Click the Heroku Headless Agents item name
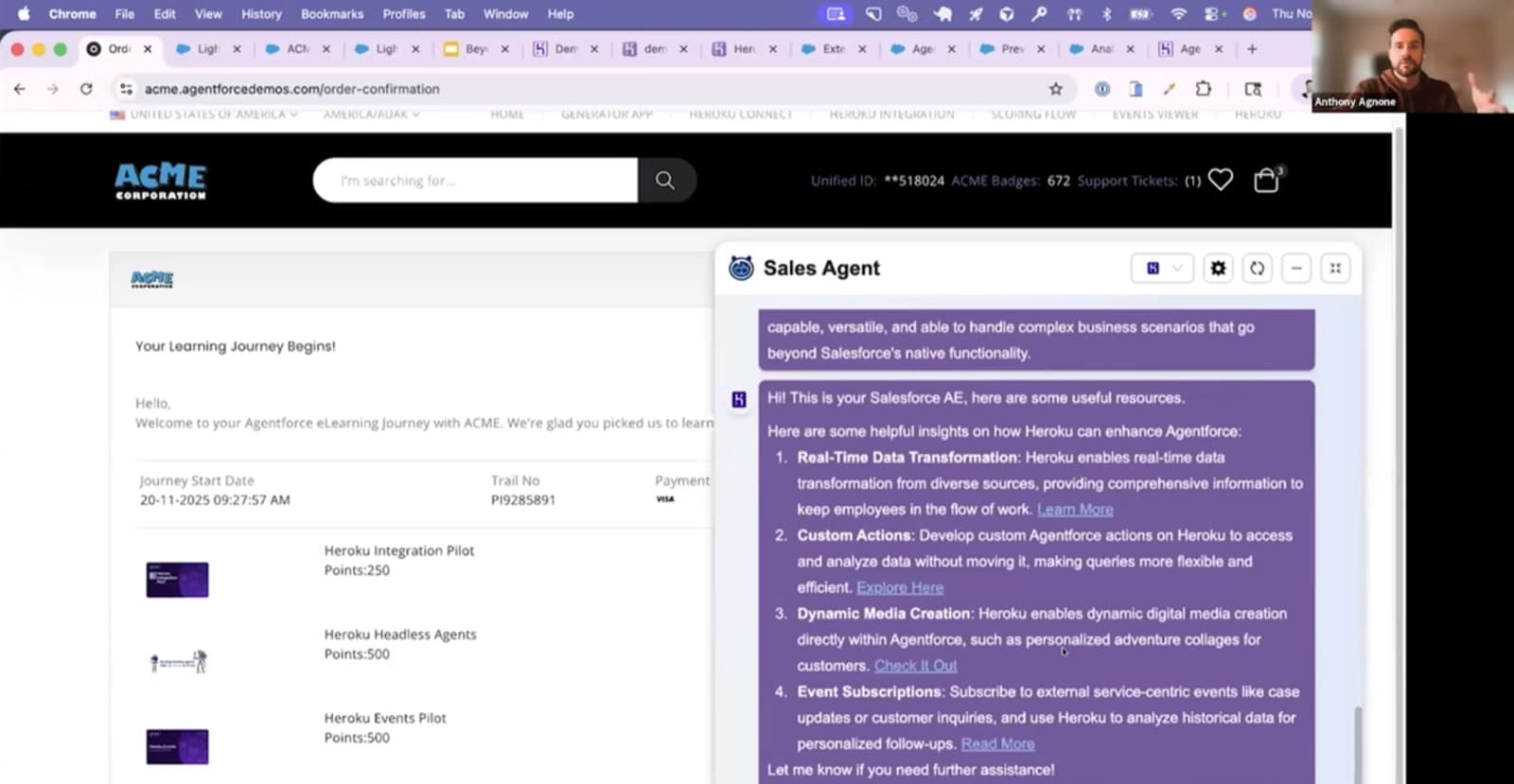This screenshot has width=1514, height=784. [x=400, y=635]
